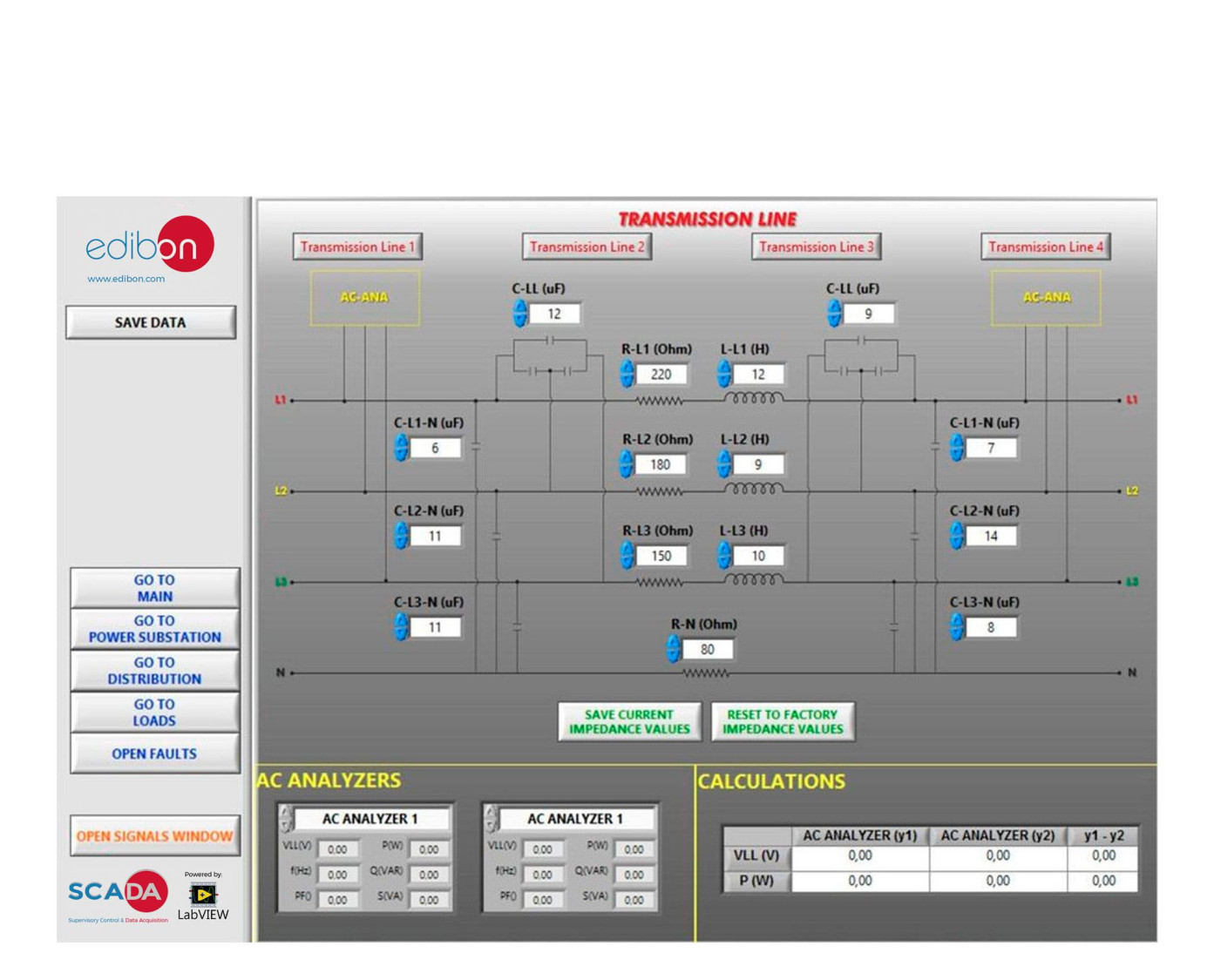Screen dimensions: 1214x980
Task: Switch to Transmission Line 3
Action: coord(816,247)
